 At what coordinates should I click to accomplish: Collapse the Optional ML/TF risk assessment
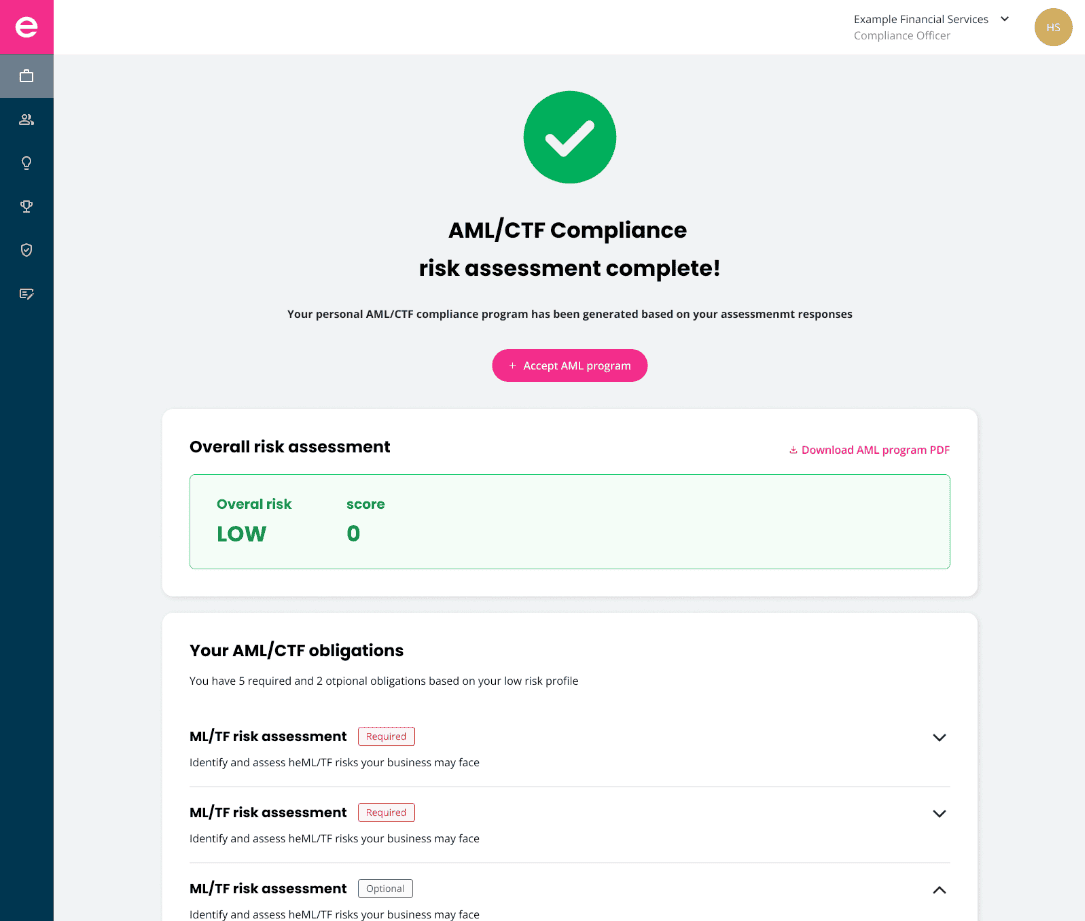[x=939, y=890]
